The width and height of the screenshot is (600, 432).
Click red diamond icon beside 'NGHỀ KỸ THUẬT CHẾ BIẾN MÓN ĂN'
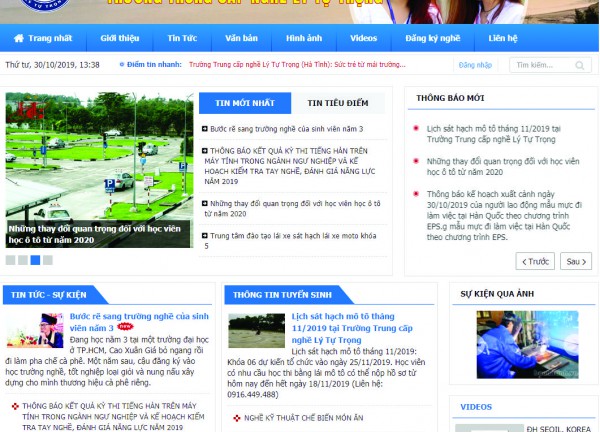tap(237, 418)
